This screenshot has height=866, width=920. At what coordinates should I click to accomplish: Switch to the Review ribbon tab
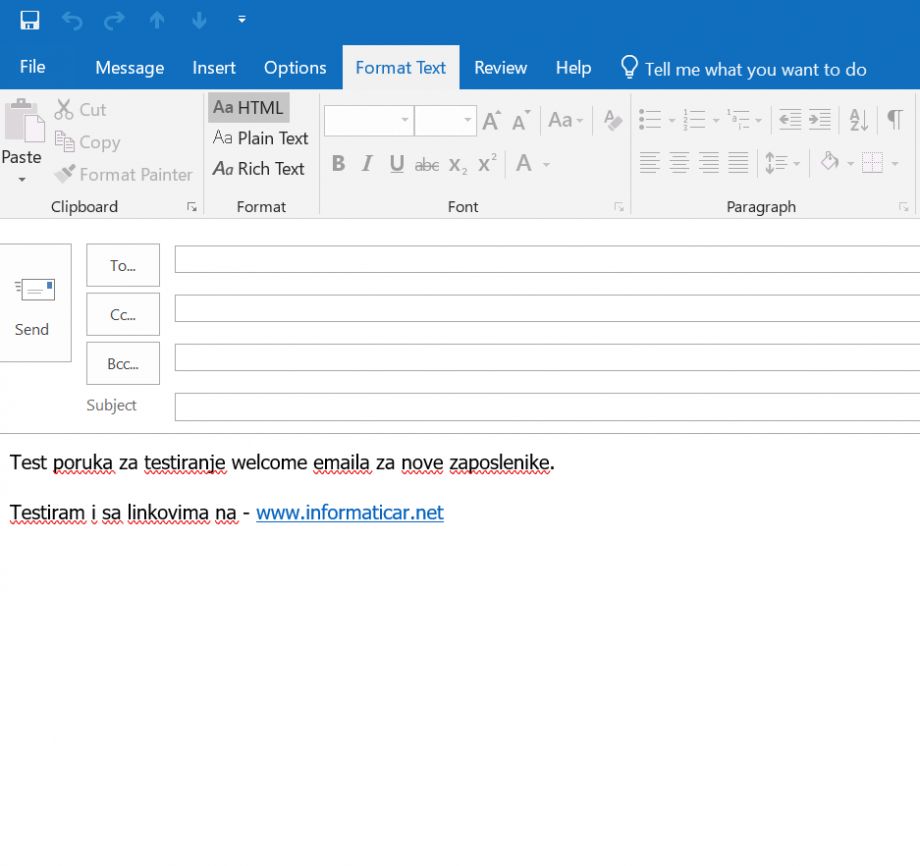(500, 68)
